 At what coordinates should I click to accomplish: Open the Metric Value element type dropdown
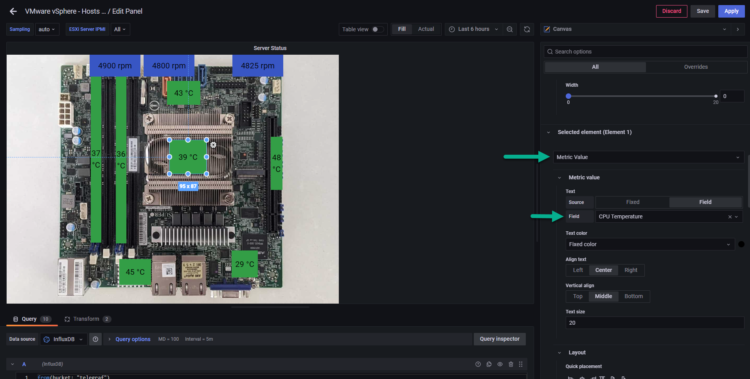[x=648, y=157]
